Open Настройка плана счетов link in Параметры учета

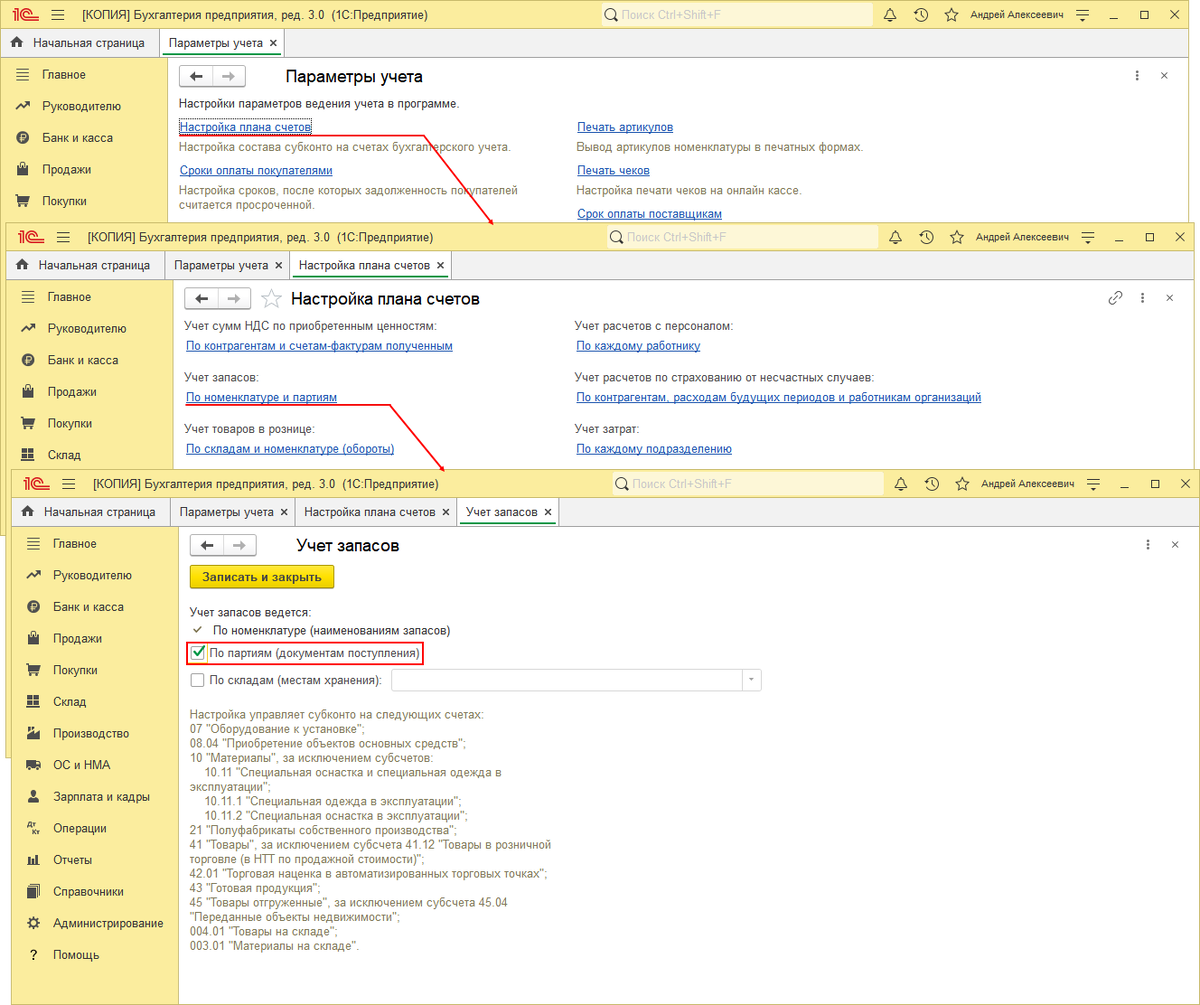click(246, 127)
